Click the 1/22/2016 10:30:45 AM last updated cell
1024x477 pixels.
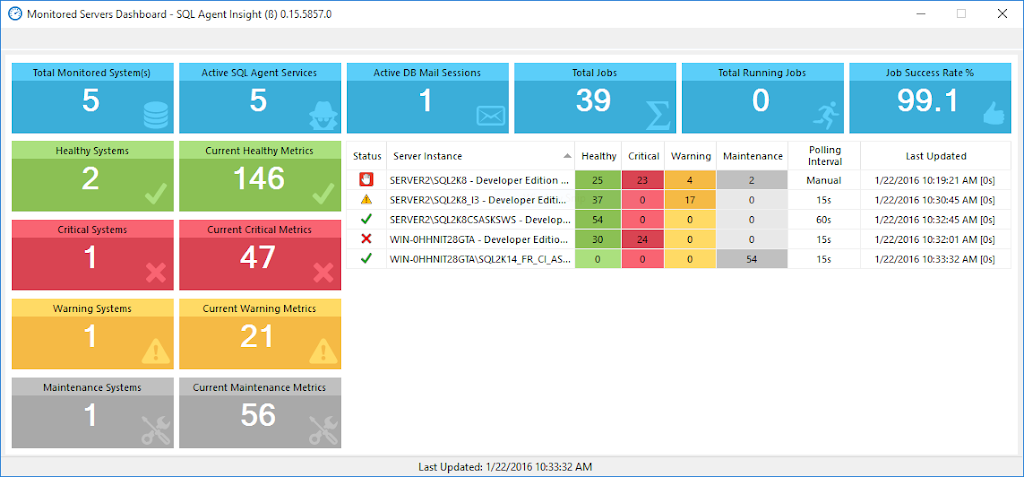pyautogui.click(x=936, y=200)
